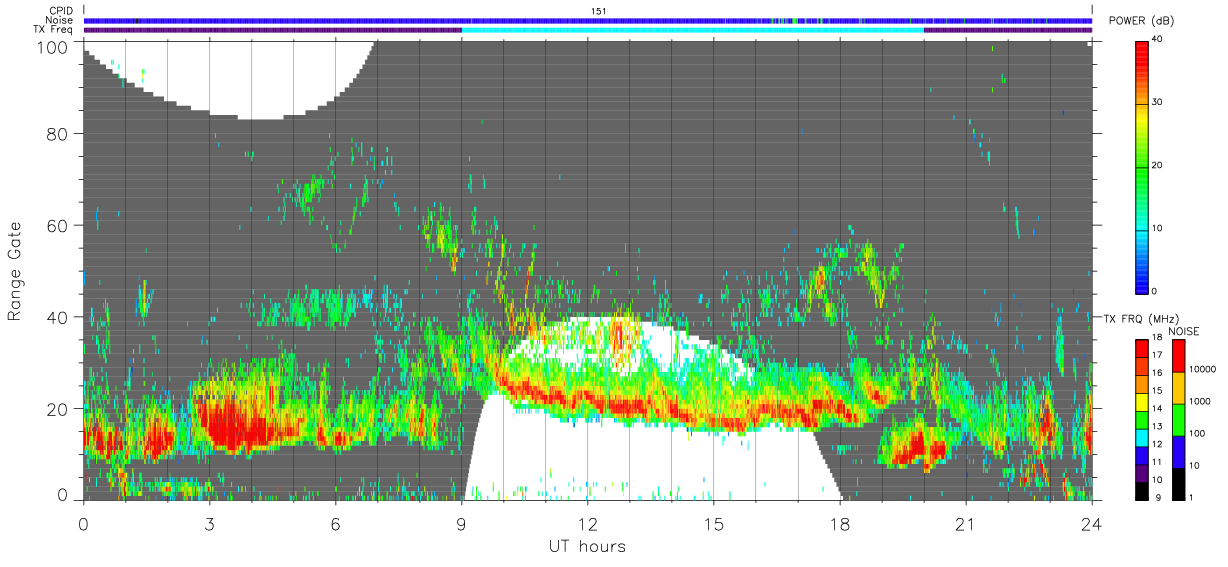1228x567 pixels.
Task: Click tick label 21 on UT hours axis
Action: point(965,524)
